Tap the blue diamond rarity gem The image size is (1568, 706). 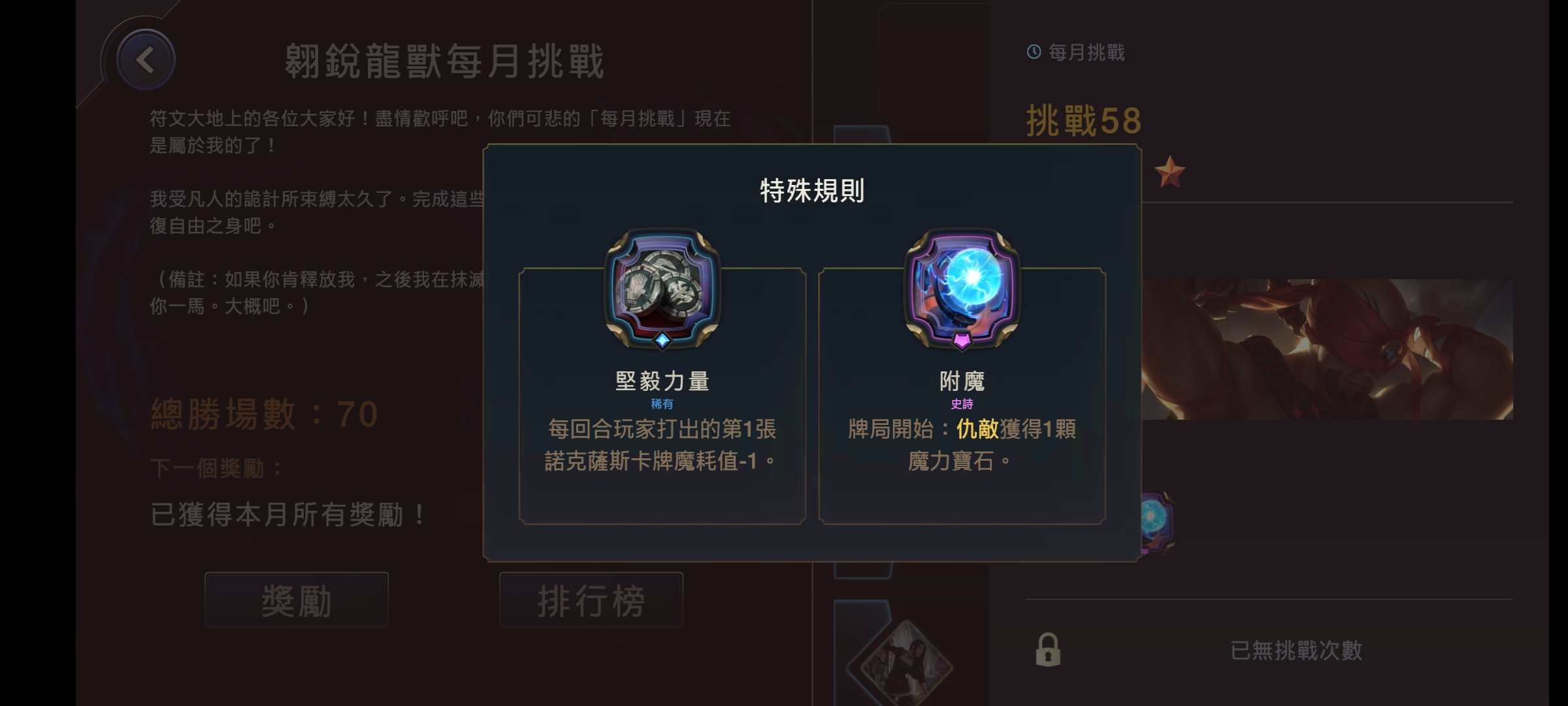(662, 340)
